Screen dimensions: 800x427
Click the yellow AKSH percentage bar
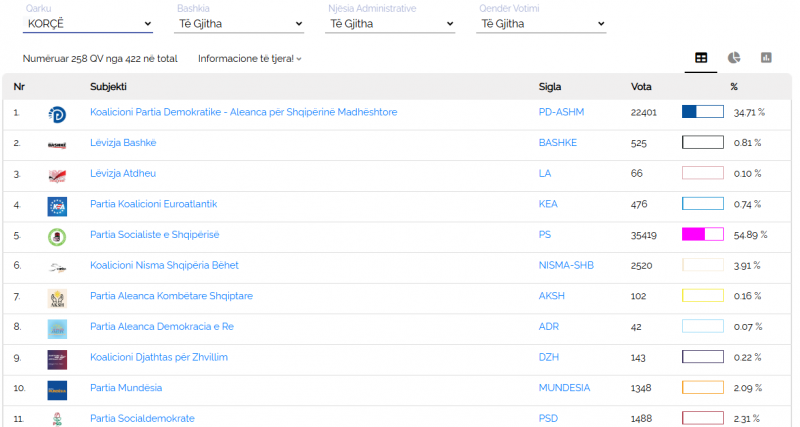coord(703,295)
